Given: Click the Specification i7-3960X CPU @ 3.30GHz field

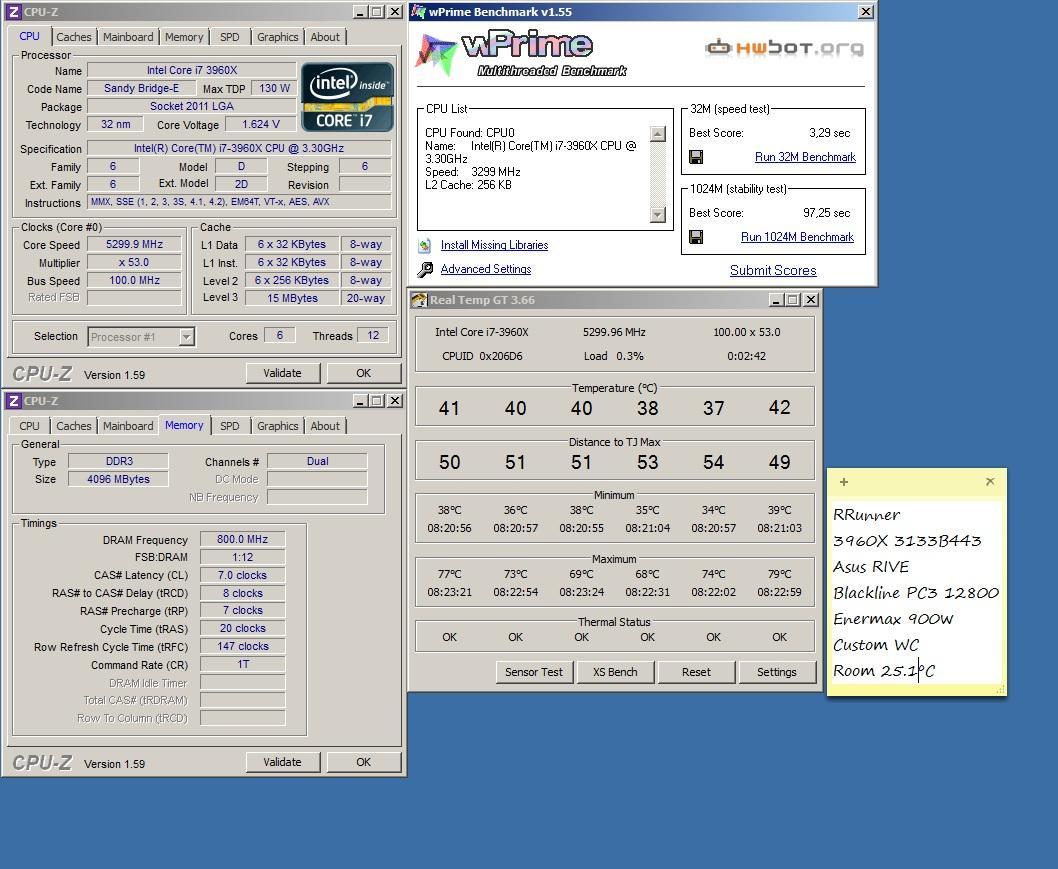Looking at the screenshot, I should point(239,148).
